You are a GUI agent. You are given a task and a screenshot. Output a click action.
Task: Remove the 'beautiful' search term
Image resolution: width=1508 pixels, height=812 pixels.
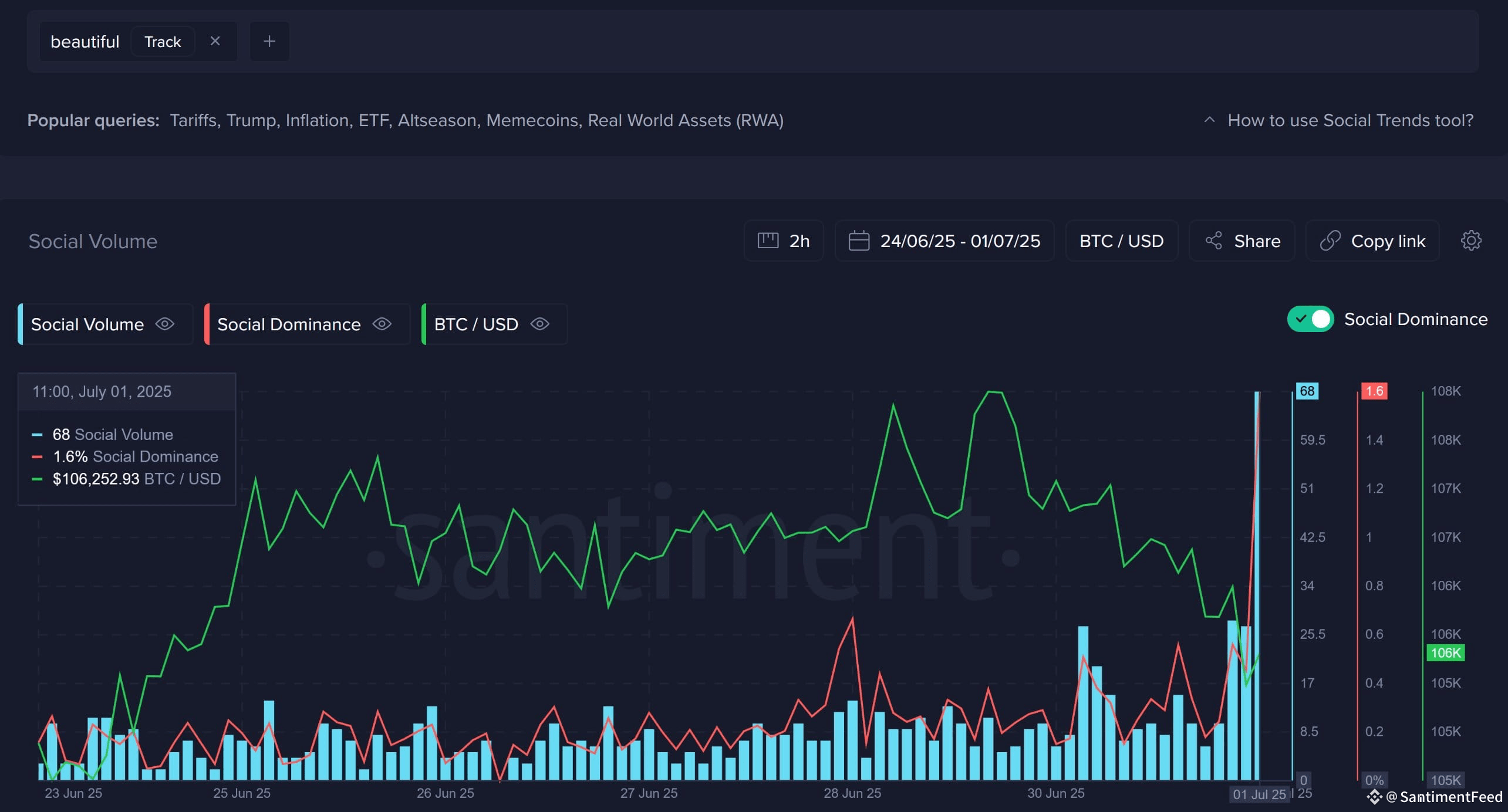(x=215, y=41)
